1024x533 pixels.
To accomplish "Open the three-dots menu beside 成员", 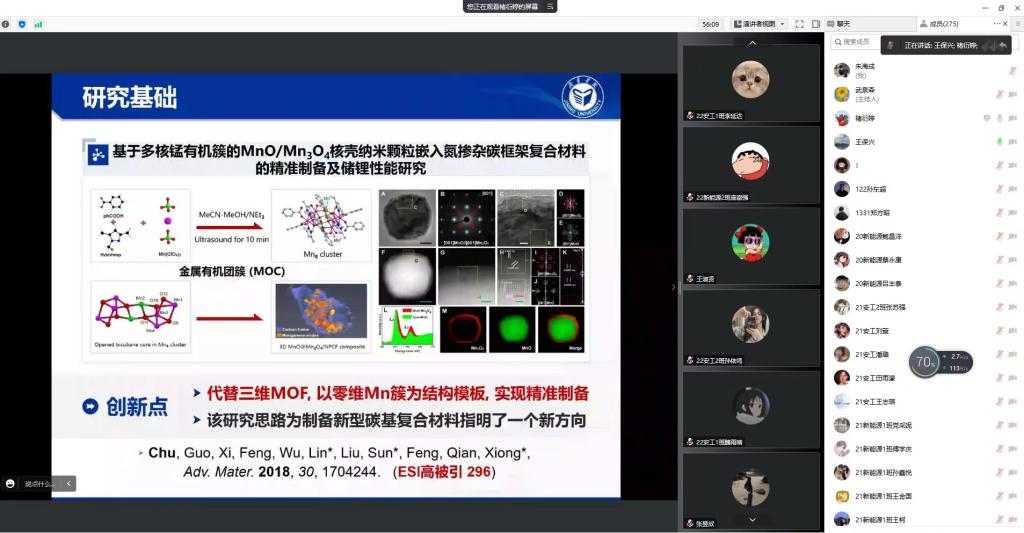I will pos(997,23).
